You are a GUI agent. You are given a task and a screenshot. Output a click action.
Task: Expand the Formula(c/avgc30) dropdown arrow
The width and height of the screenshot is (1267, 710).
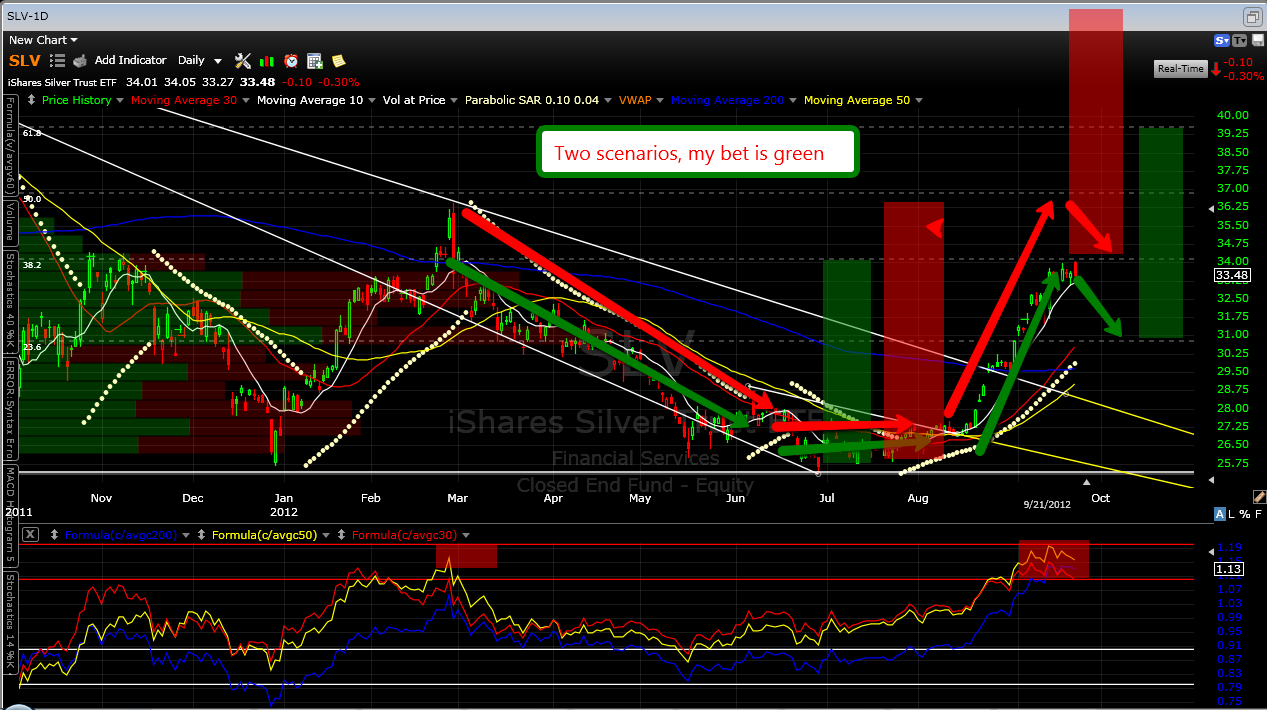point(466,534)
